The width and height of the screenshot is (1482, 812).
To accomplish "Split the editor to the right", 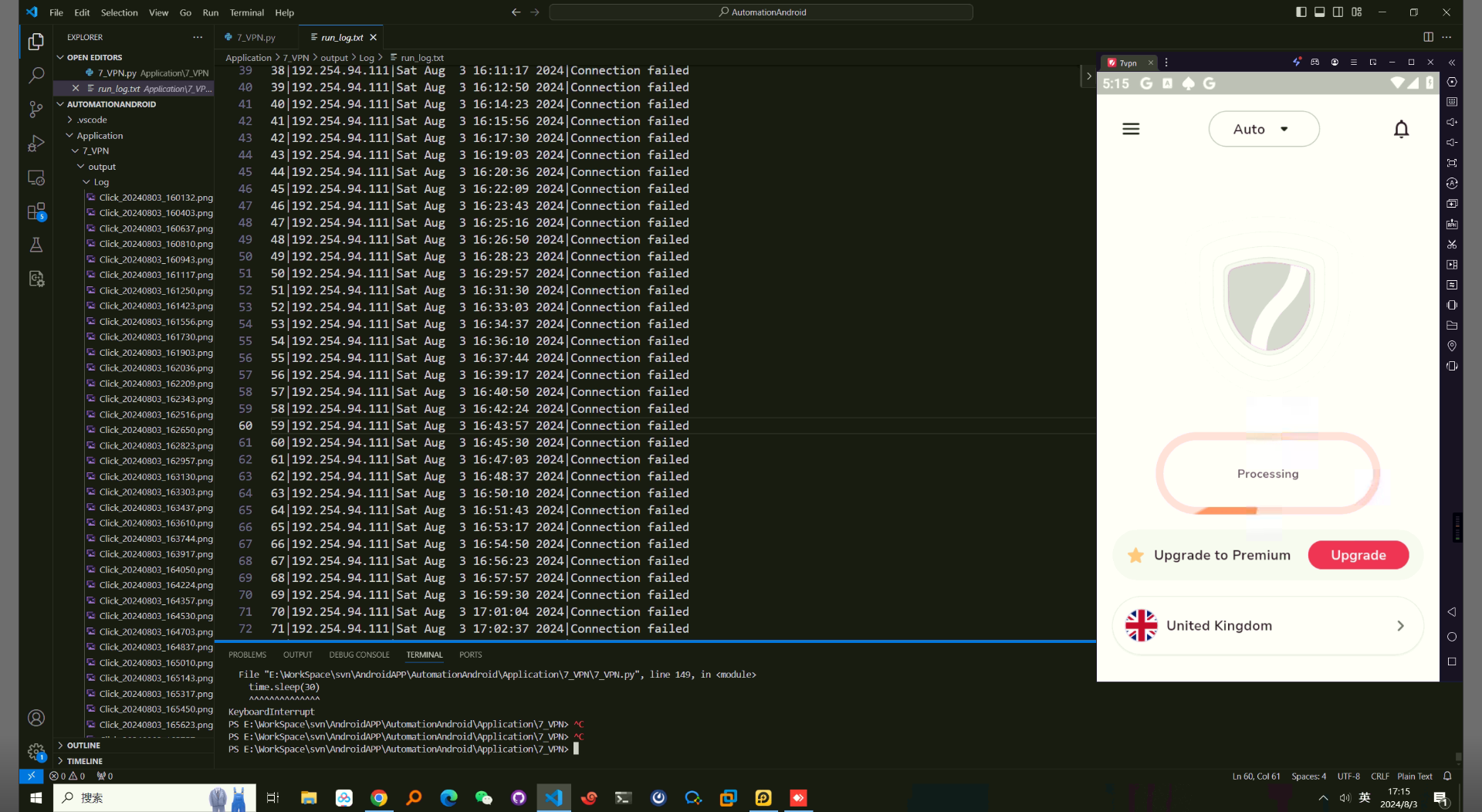I will click(1428, 37).
